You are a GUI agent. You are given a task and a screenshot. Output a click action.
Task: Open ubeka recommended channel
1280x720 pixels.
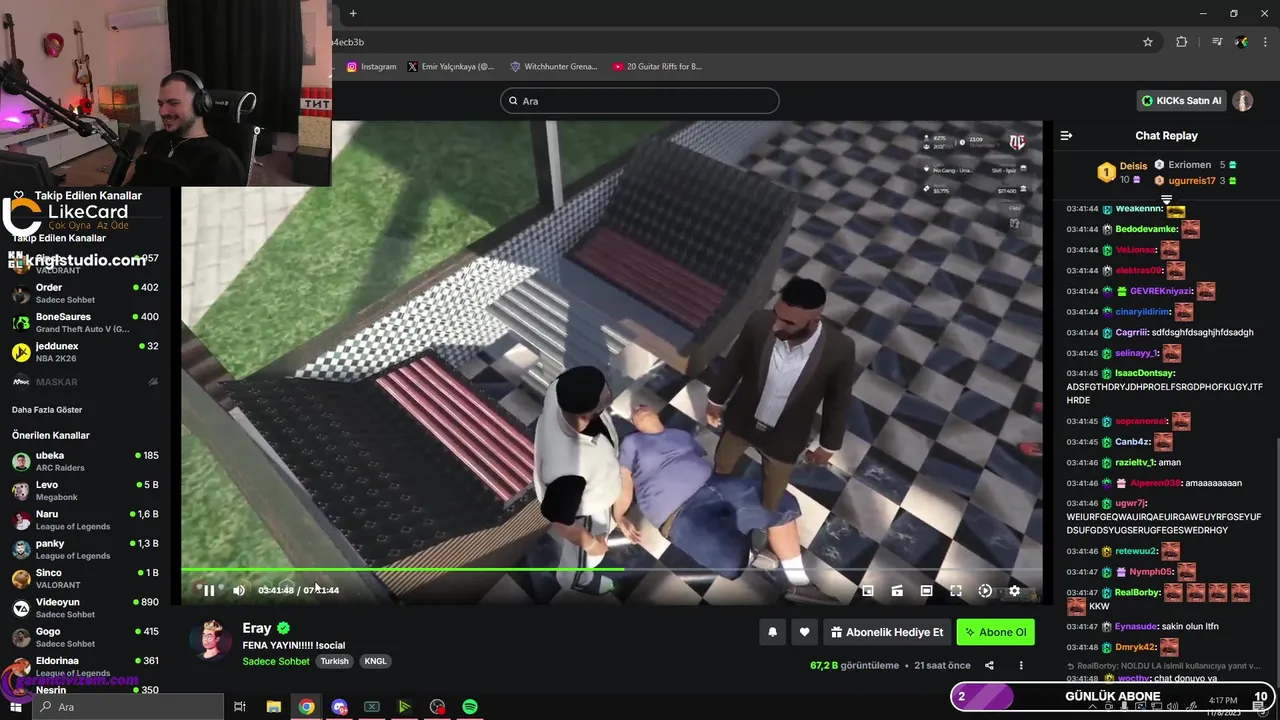point(85,461)
